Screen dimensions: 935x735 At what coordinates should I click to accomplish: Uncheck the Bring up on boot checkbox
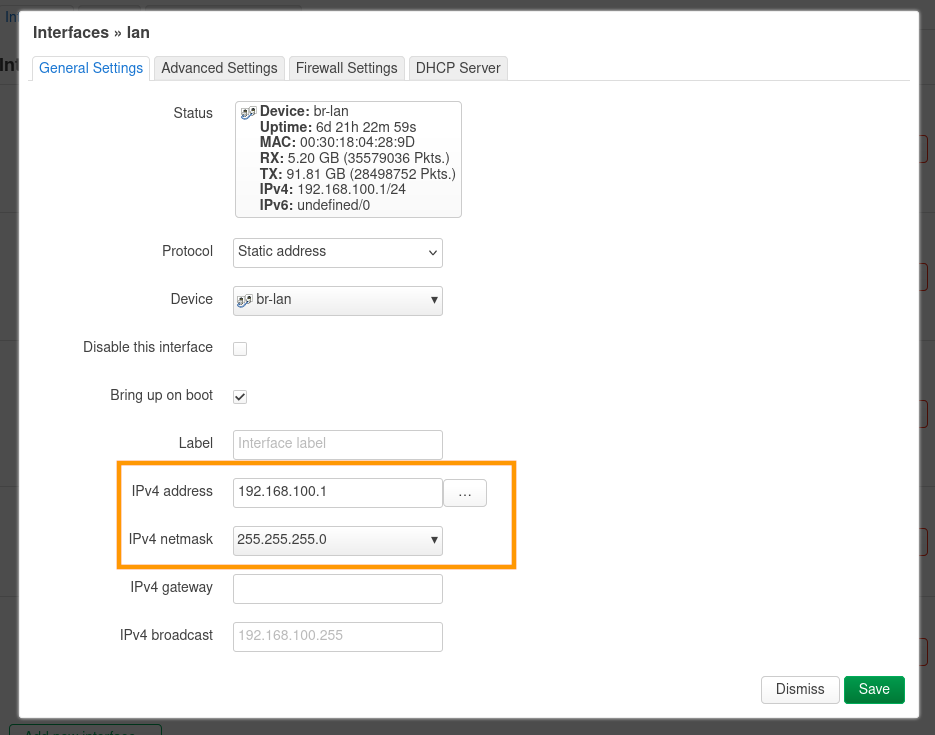pos(240,397)
